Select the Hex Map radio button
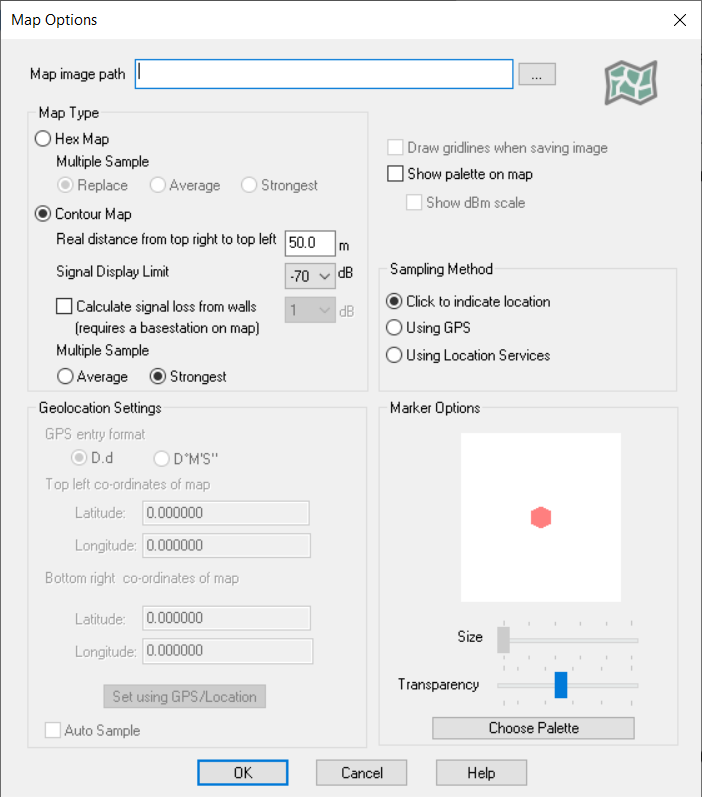The width and height of the screenshot is (702, 797). [x=43, y=139]
